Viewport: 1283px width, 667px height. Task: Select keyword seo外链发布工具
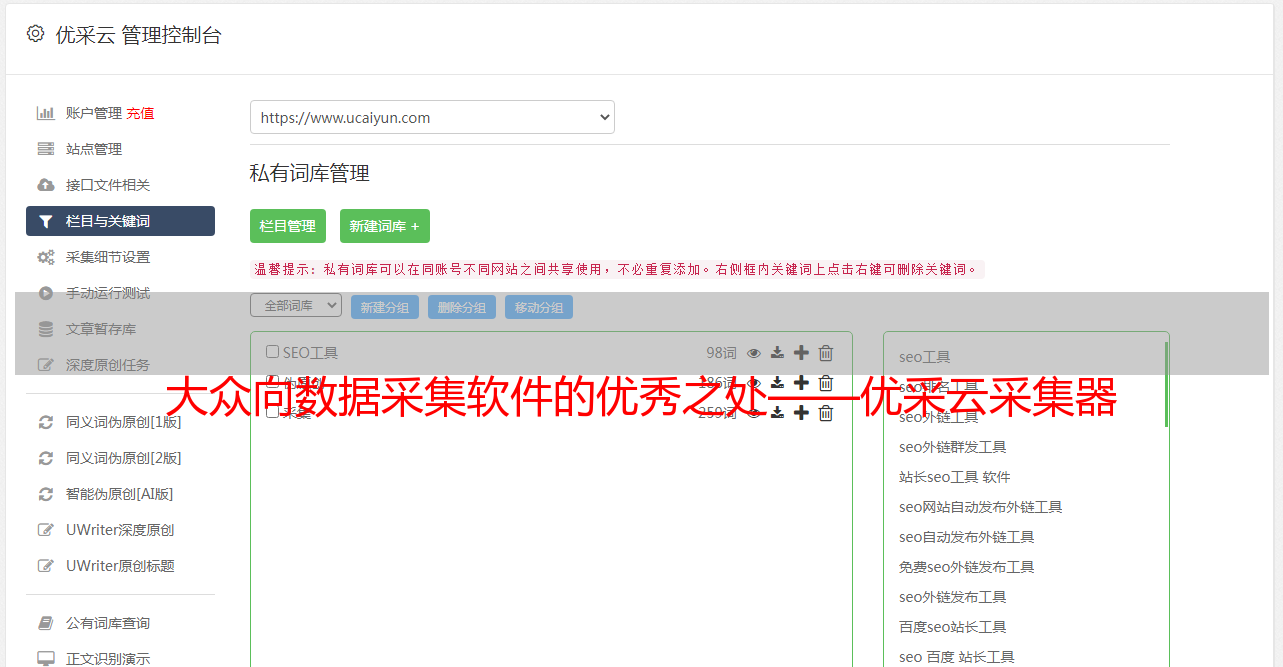pyautogui.click(x=953, y=597)
